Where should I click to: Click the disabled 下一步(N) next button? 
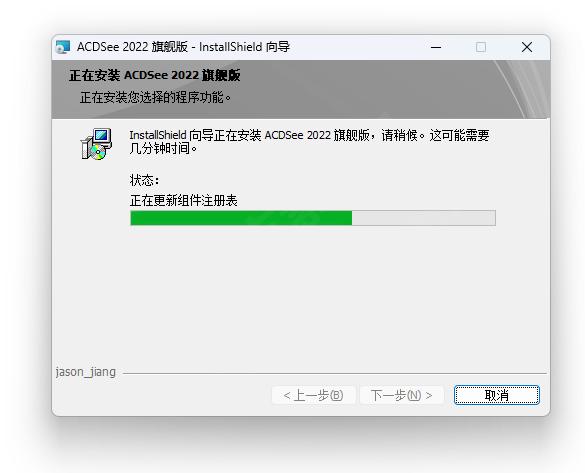(401, 395)
